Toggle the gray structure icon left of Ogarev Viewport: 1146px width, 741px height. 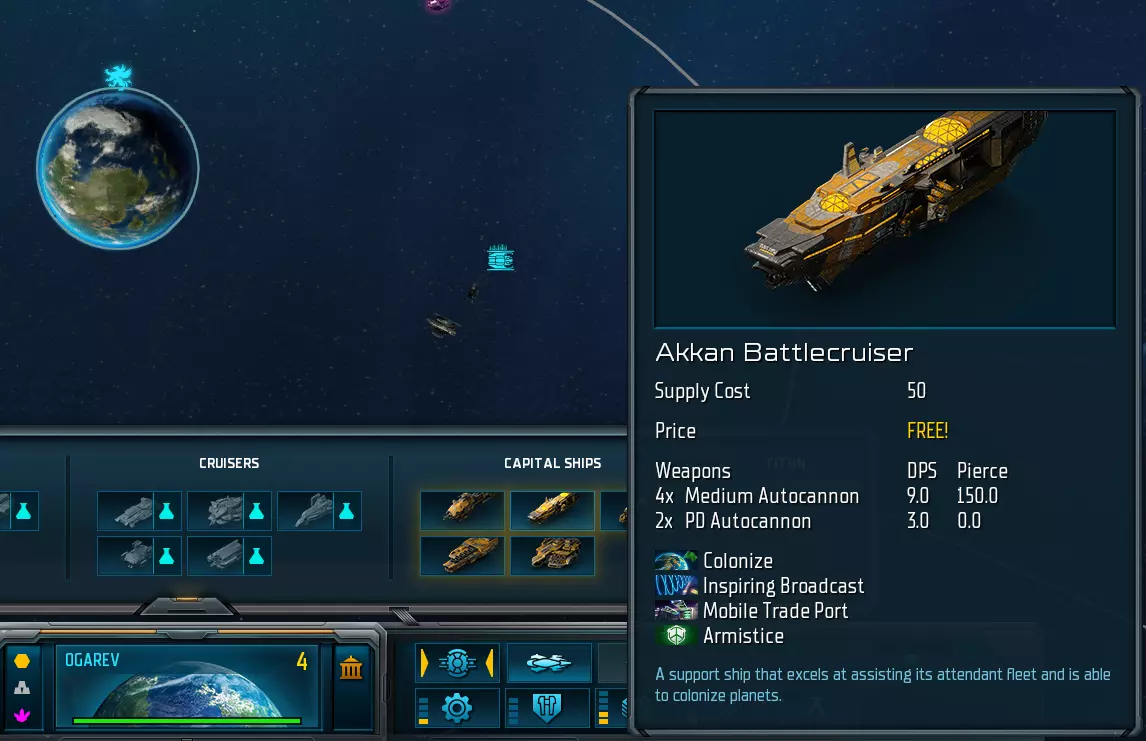click(22, 688)
